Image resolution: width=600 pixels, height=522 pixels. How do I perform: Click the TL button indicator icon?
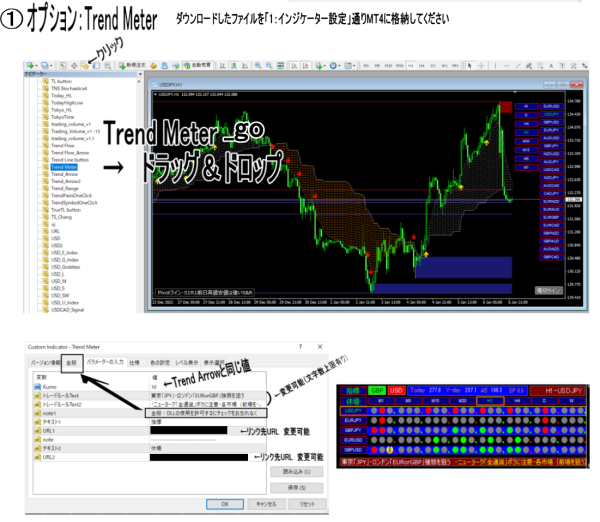click(44, 78)
